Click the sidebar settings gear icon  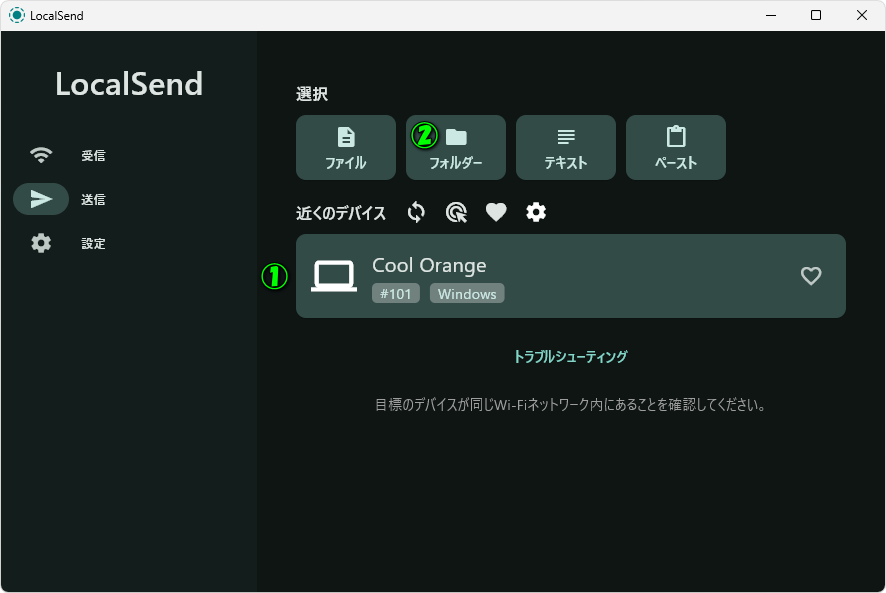click(41, 243)
